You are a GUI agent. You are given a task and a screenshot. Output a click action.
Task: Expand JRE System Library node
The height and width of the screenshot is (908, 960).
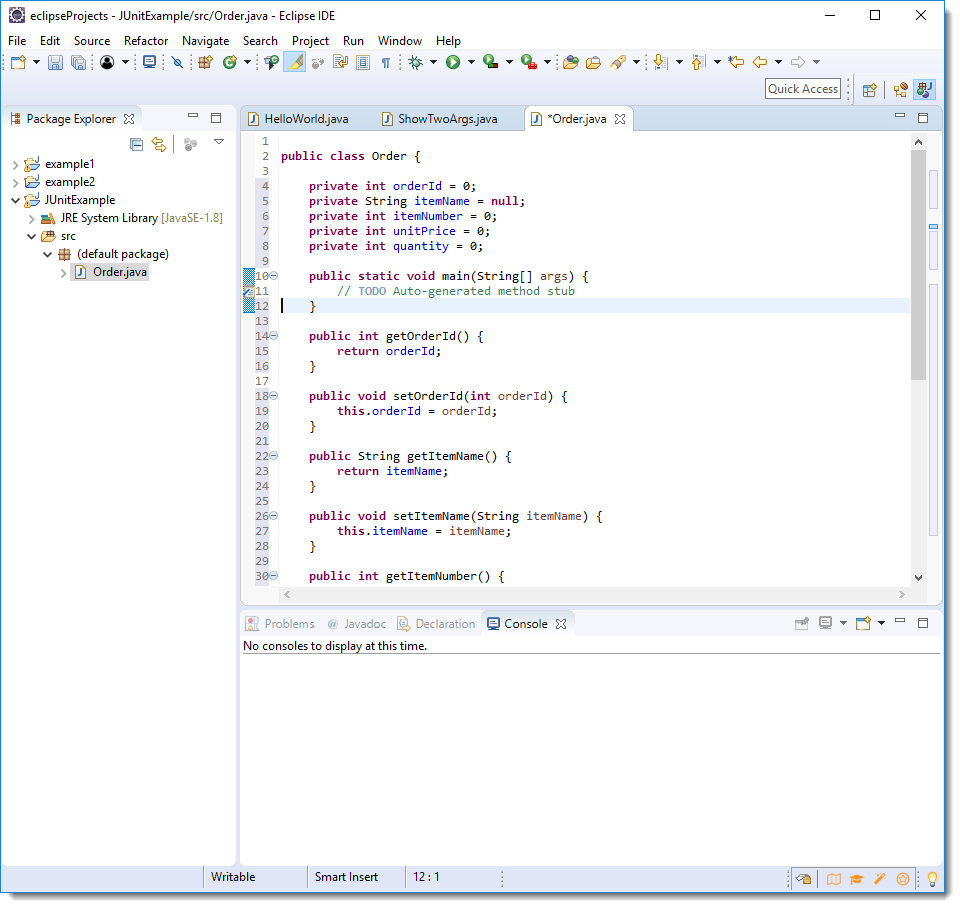[31, 219]
